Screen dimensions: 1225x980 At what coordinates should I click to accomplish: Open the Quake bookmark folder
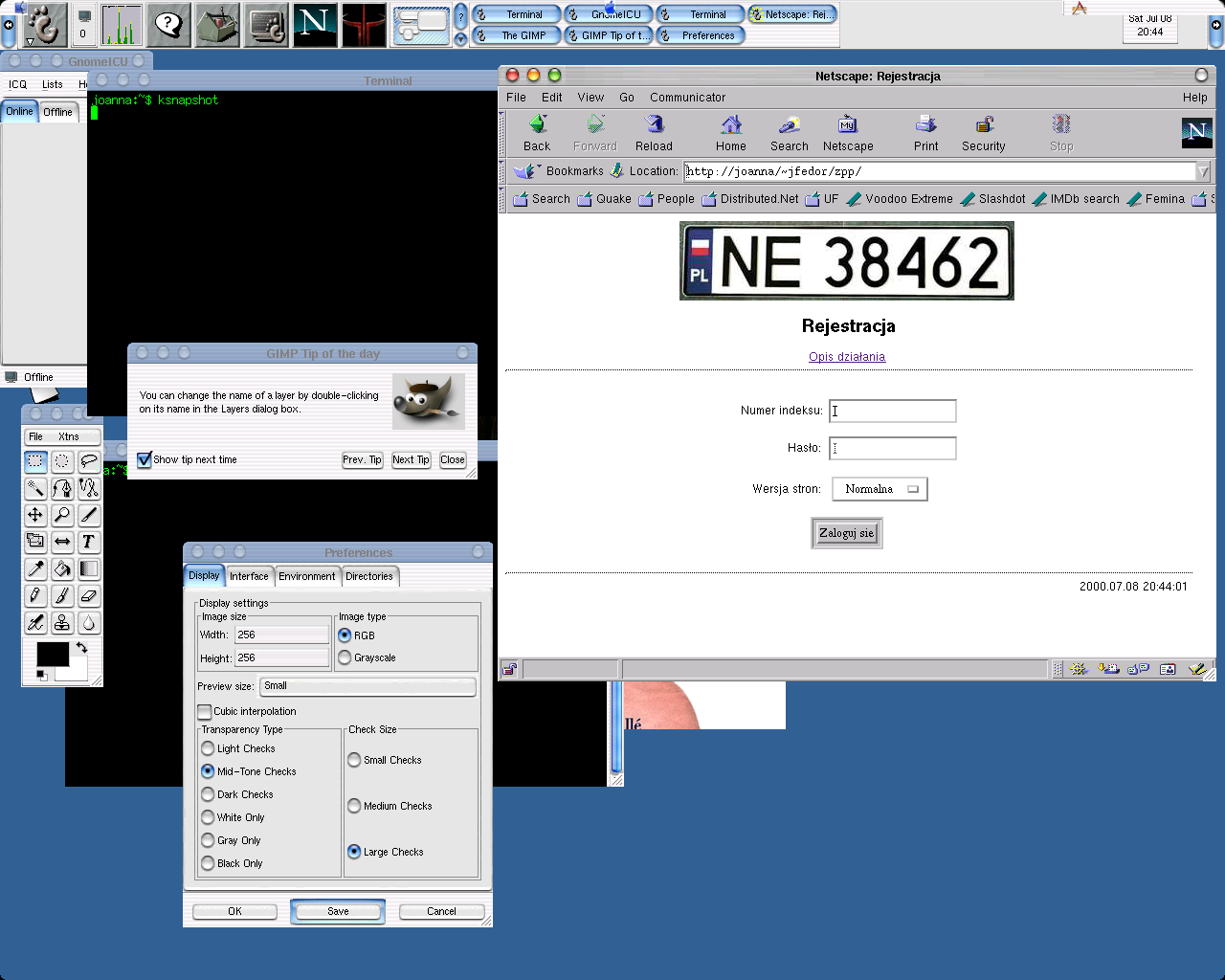click(x=604, y=199)
